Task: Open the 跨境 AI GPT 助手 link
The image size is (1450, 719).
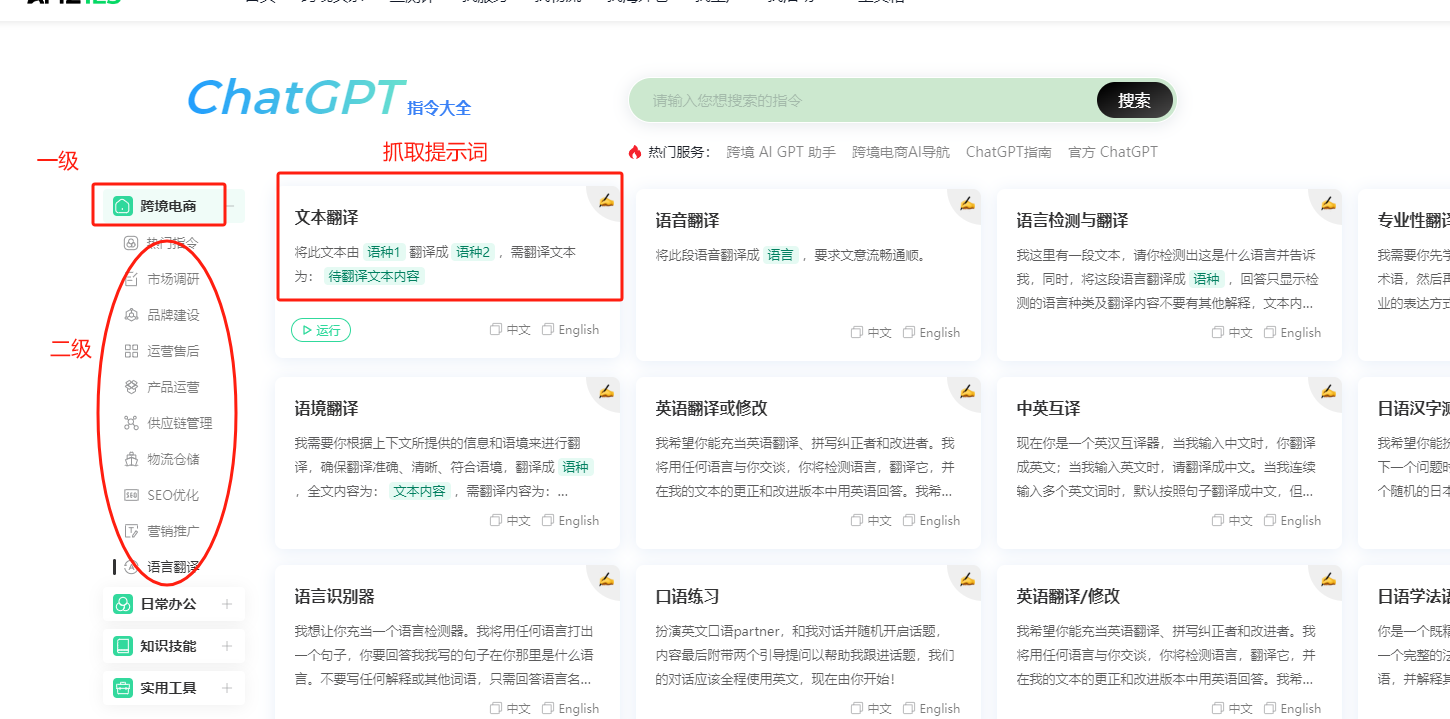Action: (x=781, y=152)
